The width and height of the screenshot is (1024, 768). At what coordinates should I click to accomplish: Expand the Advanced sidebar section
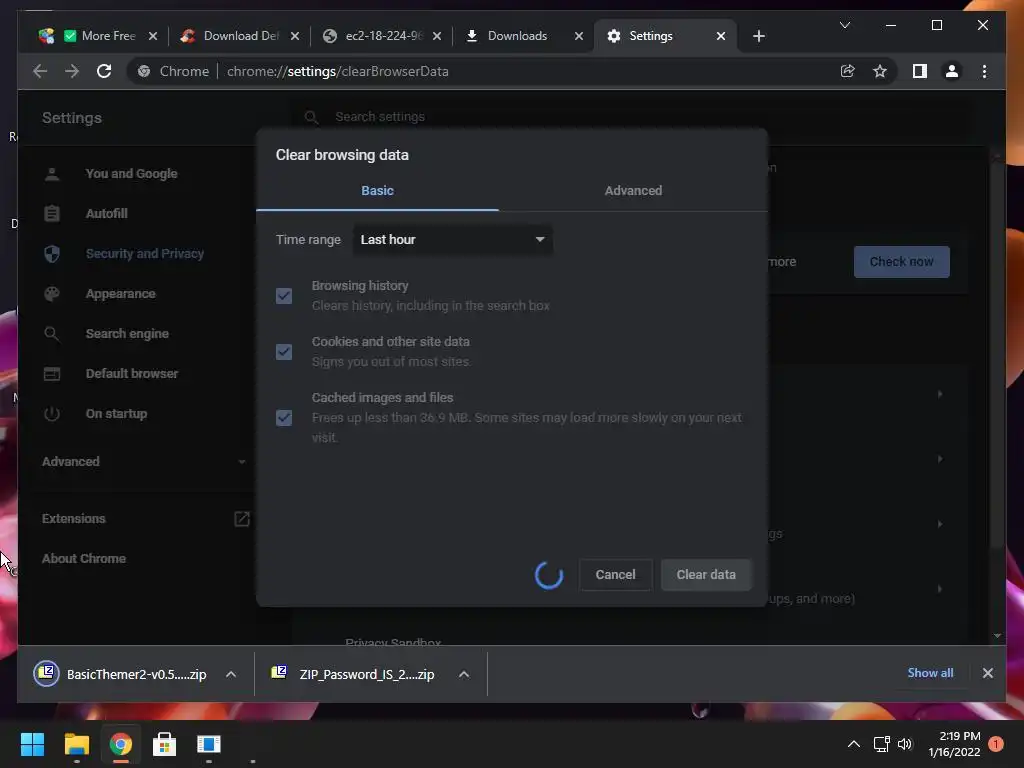pos(144,462)
